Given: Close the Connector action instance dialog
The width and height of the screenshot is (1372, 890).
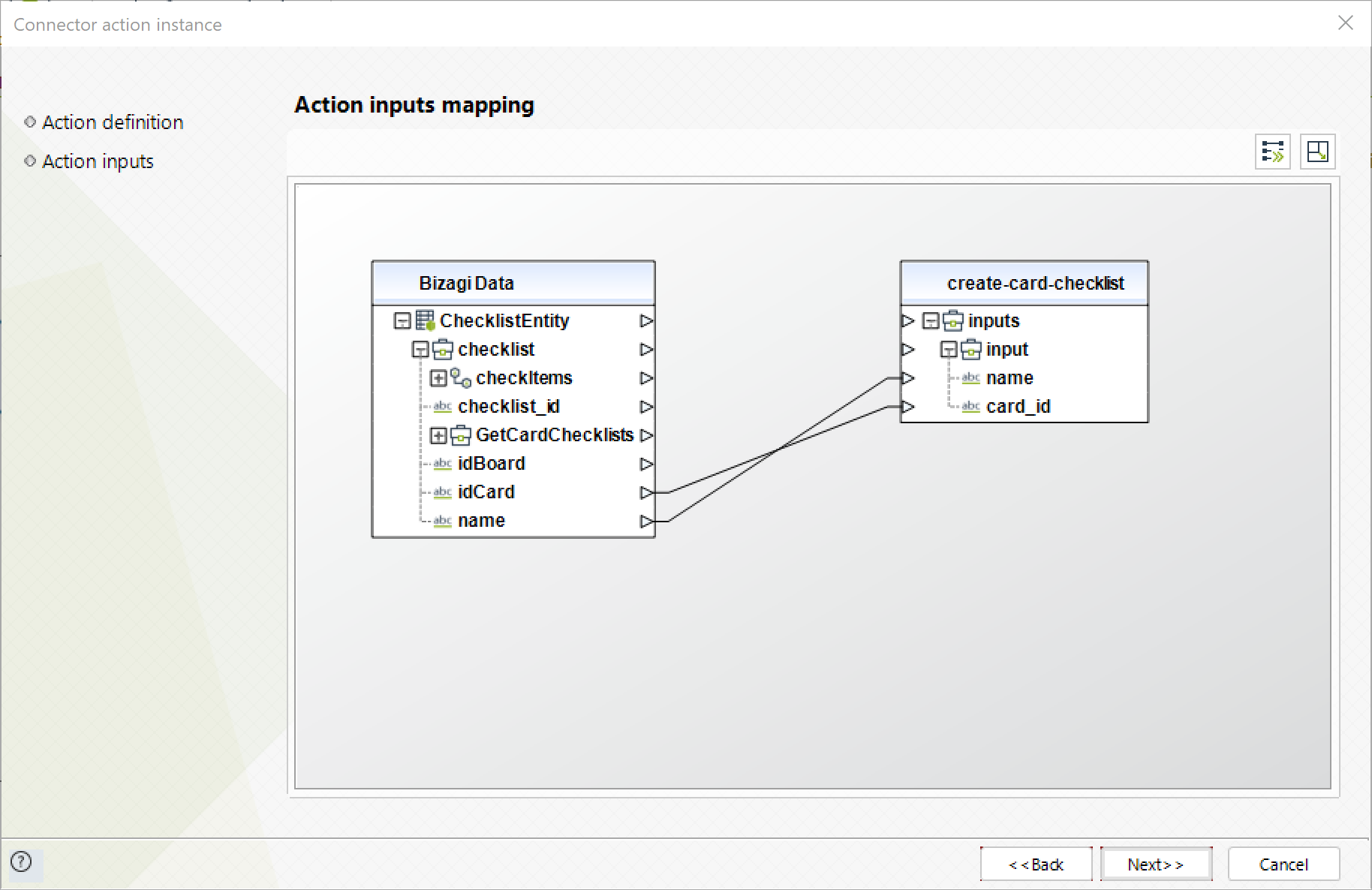Looking at the screenshot, I should tap(1345, 23).
